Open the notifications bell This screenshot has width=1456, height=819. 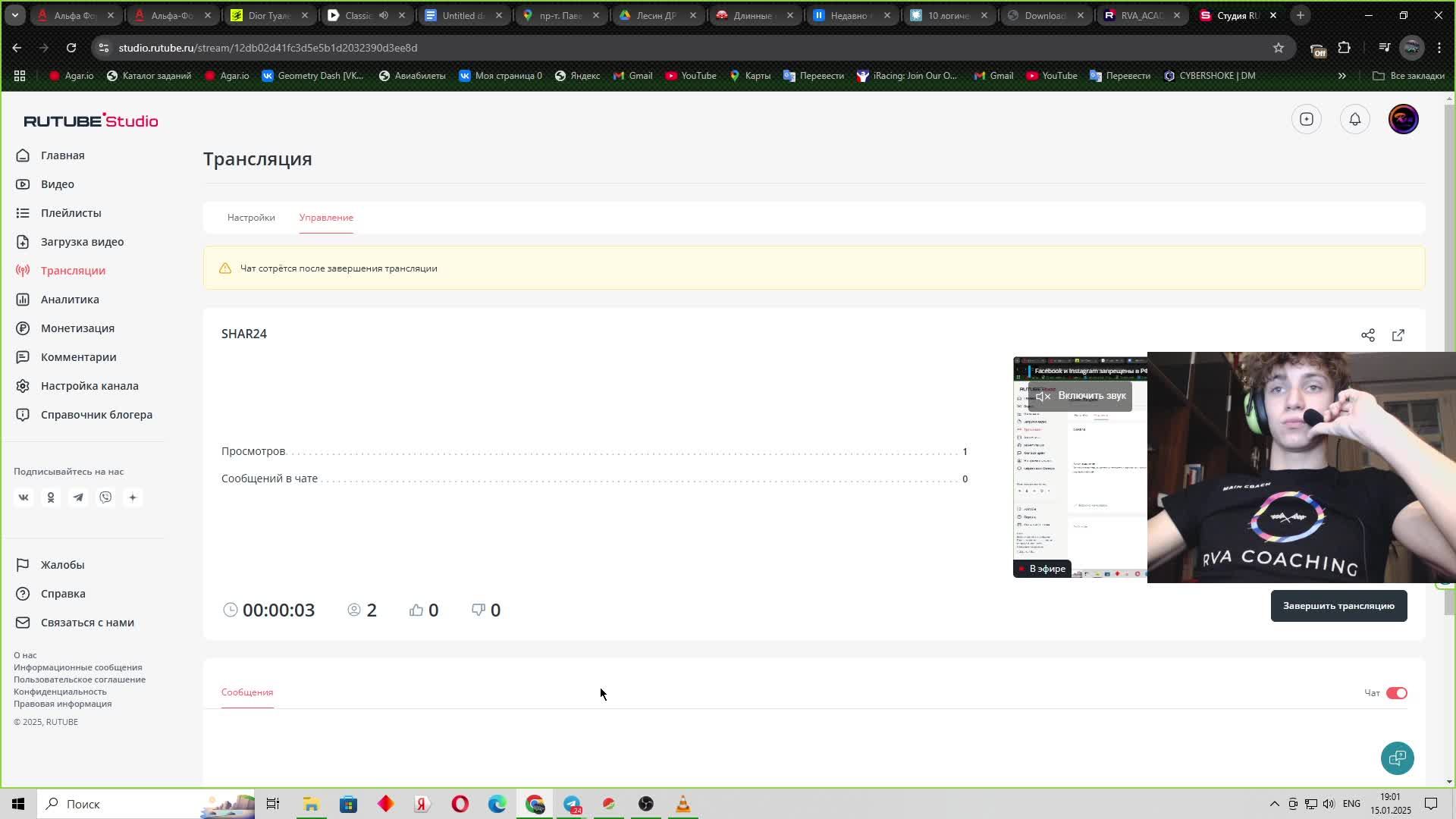(1354, 119)
